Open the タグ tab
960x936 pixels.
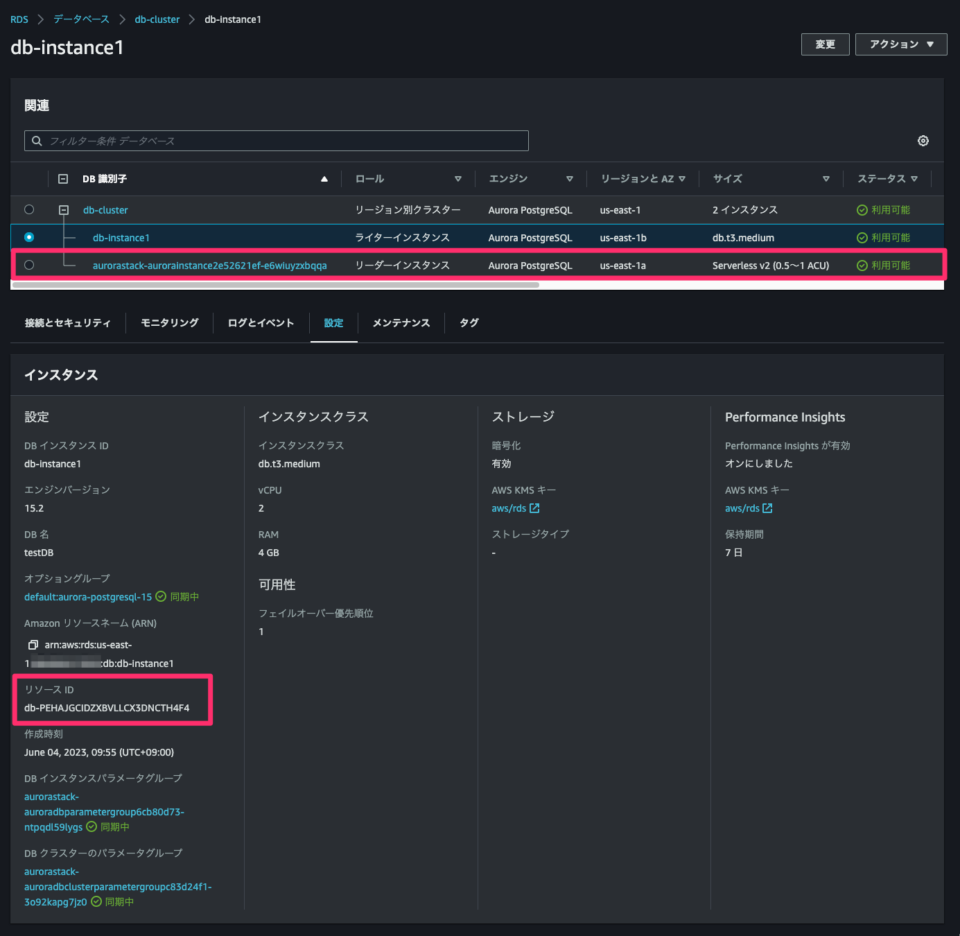[x=469, y=323]
